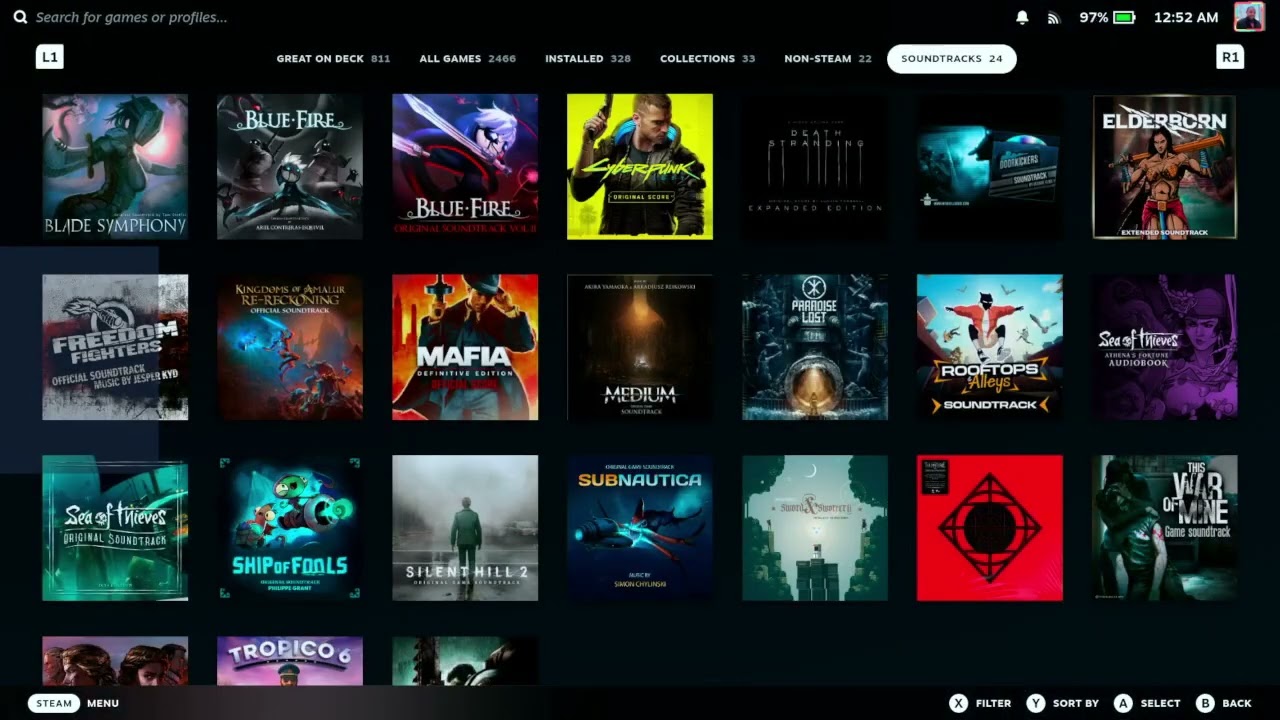Open Ship of Fools soundtrack cover
This screenshot has height=720, width=1280.
pos(290,528)
